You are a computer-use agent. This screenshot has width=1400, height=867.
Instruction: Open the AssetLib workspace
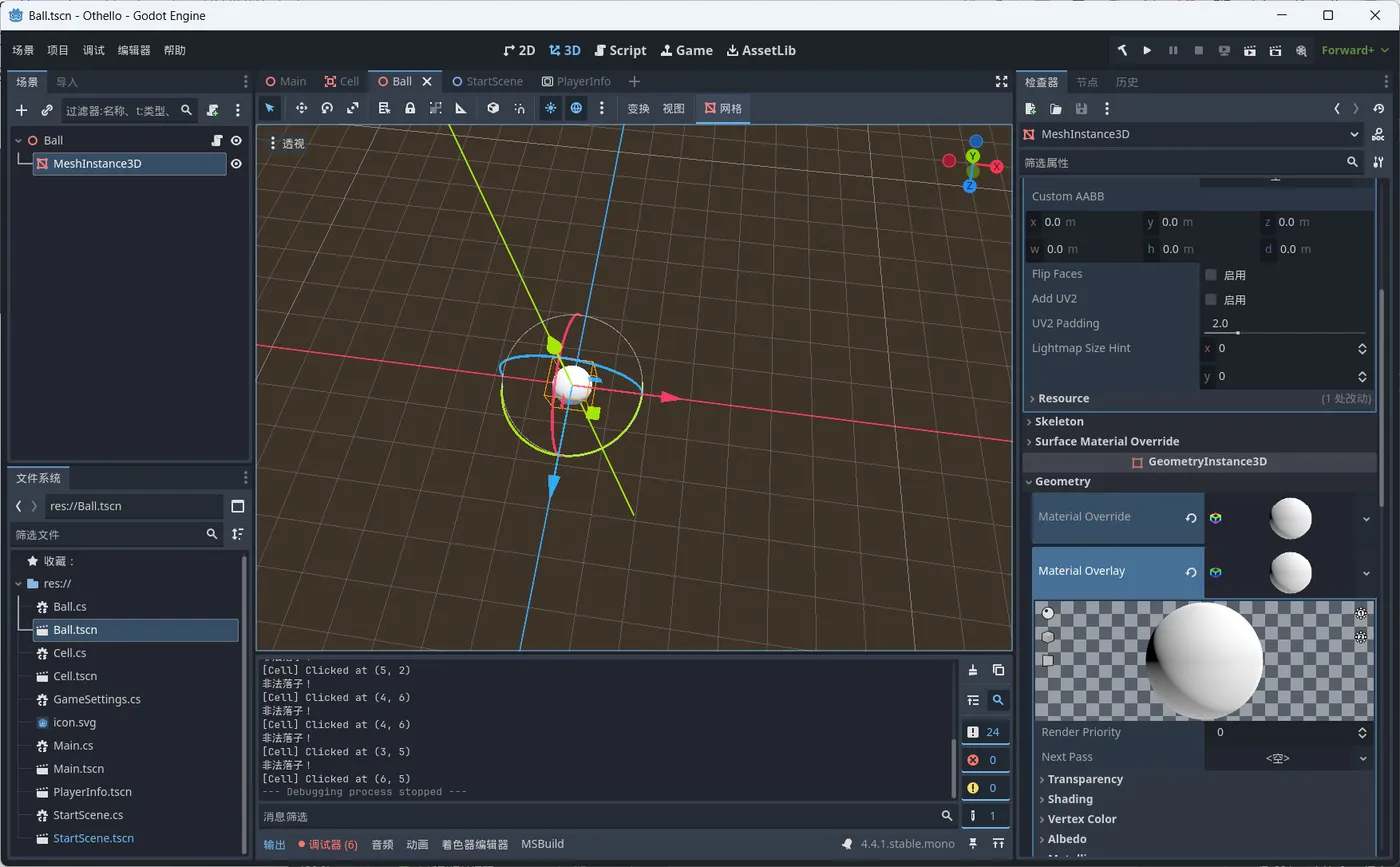click(x=761, y=50)
